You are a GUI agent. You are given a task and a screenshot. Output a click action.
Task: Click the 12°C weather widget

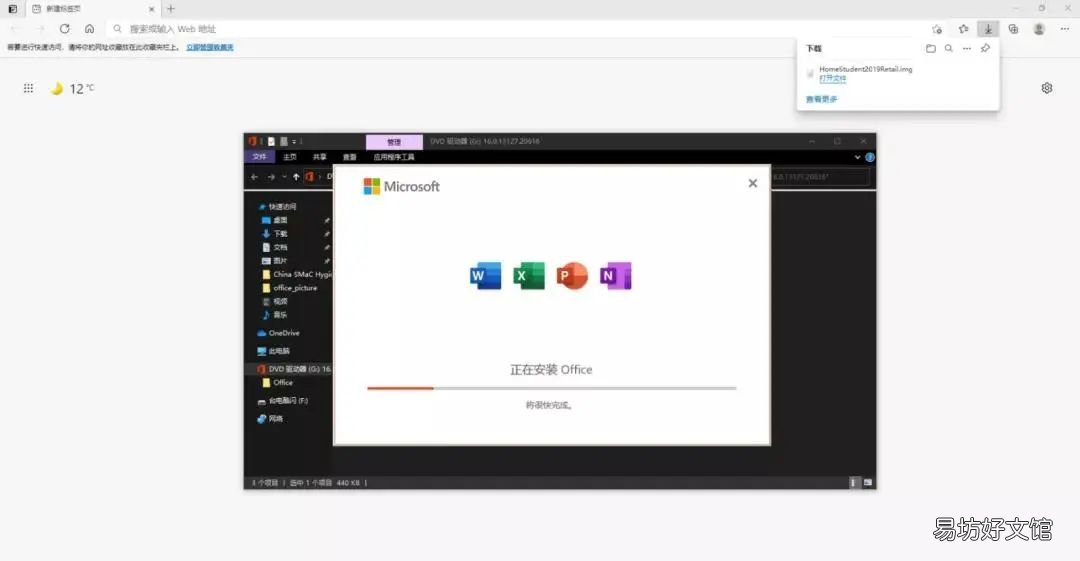[x=73, y=88]
